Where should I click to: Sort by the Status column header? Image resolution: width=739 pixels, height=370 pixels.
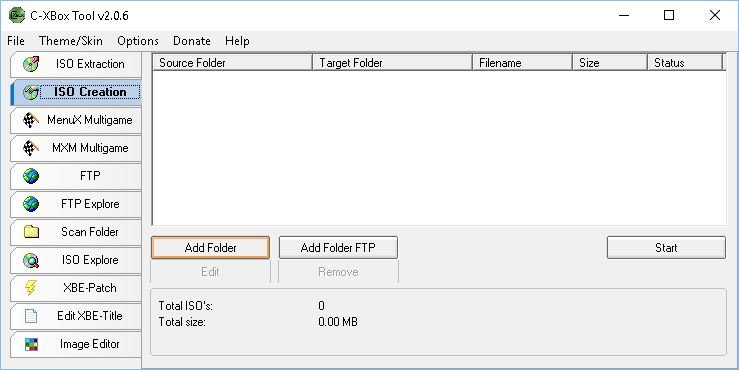(685, 63)
